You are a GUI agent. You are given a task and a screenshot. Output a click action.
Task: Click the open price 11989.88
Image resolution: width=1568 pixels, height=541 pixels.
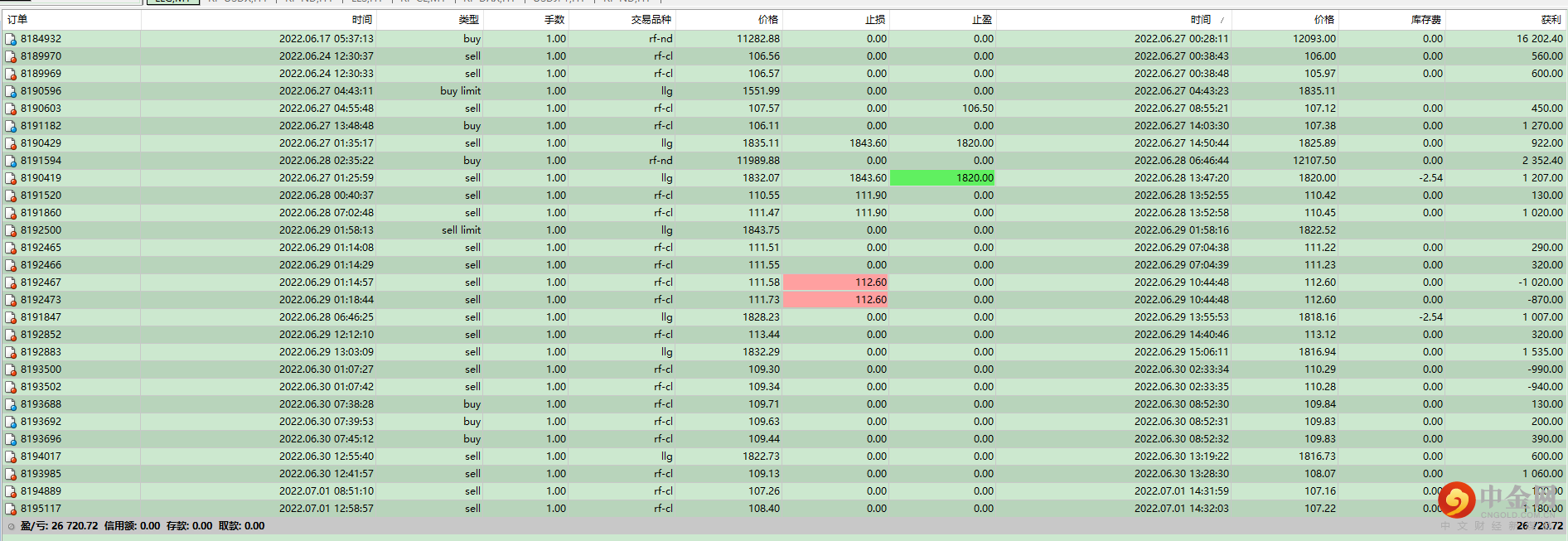[x=758, y=161]
